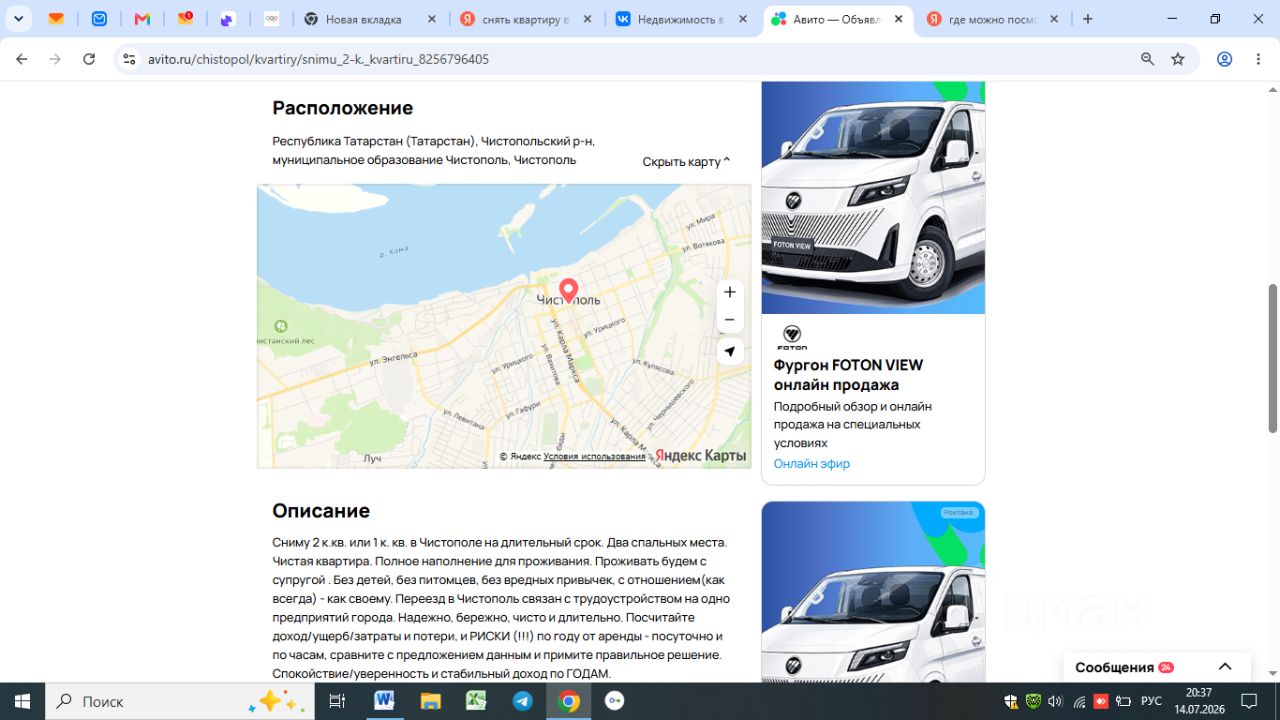Open the Windows notification center

point(1249,701)
